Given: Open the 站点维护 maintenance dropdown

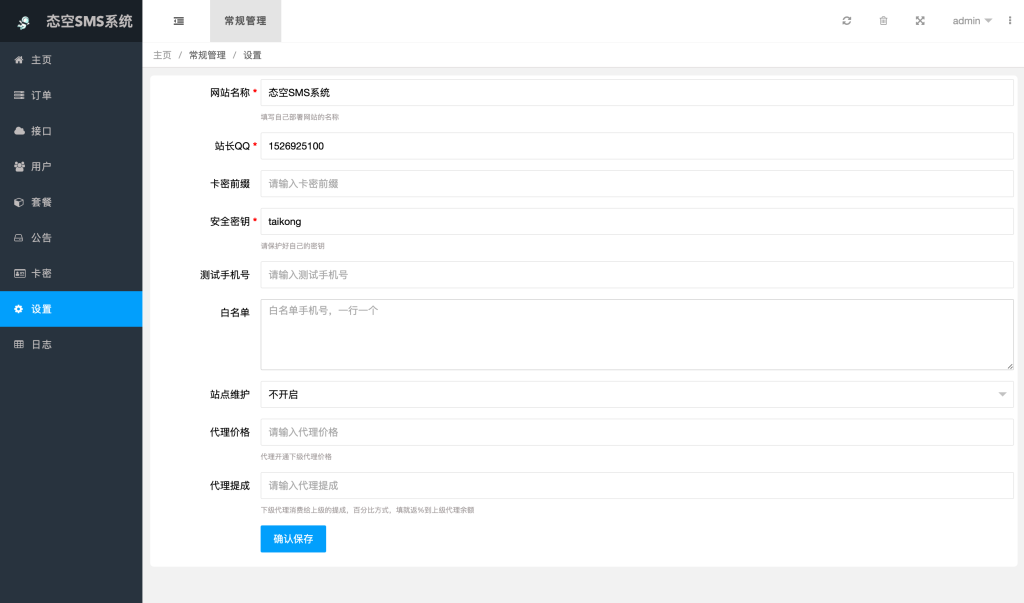Looking at the screenshot, I should pyautogui.click(x=636, y=394).
